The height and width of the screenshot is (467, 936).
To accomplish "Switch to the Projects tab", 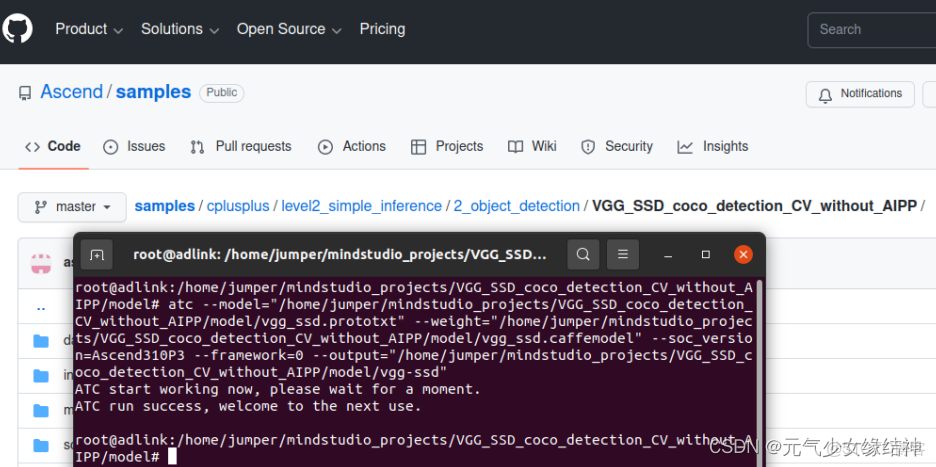I will [x=447, y=146].
